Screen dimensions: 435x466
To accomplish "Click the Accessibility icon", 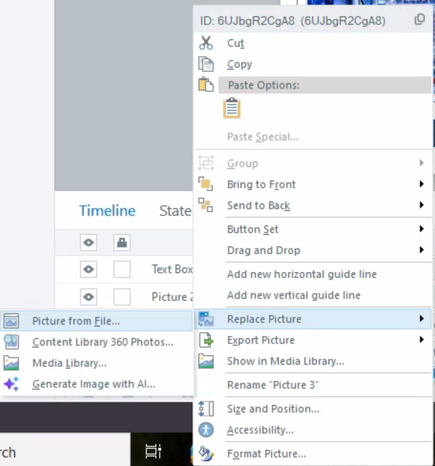I will pyautogui.click(x=206, y=430).
